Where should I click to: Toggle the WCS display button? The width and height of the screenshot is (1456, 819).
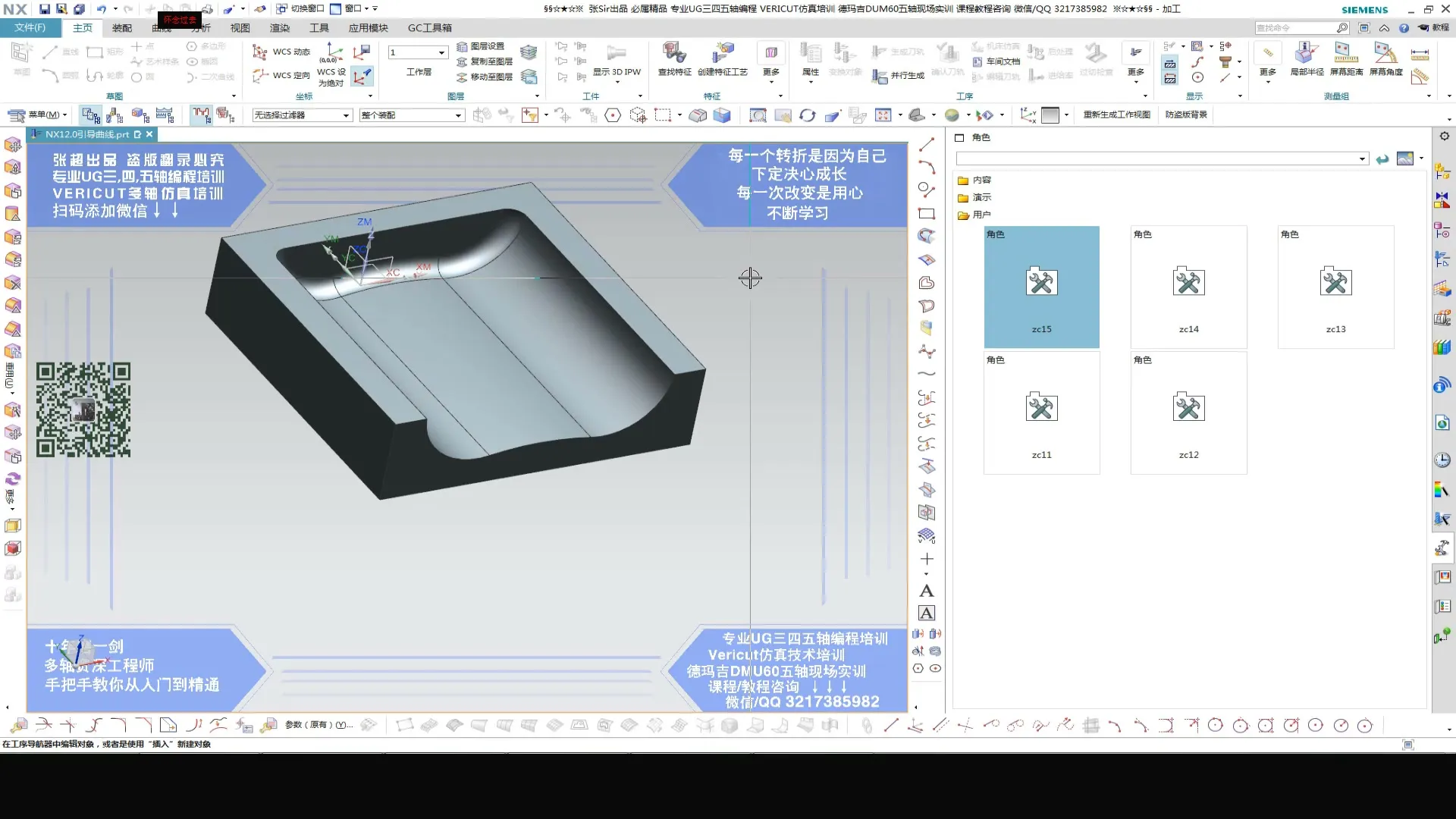(x=362, y=76)
